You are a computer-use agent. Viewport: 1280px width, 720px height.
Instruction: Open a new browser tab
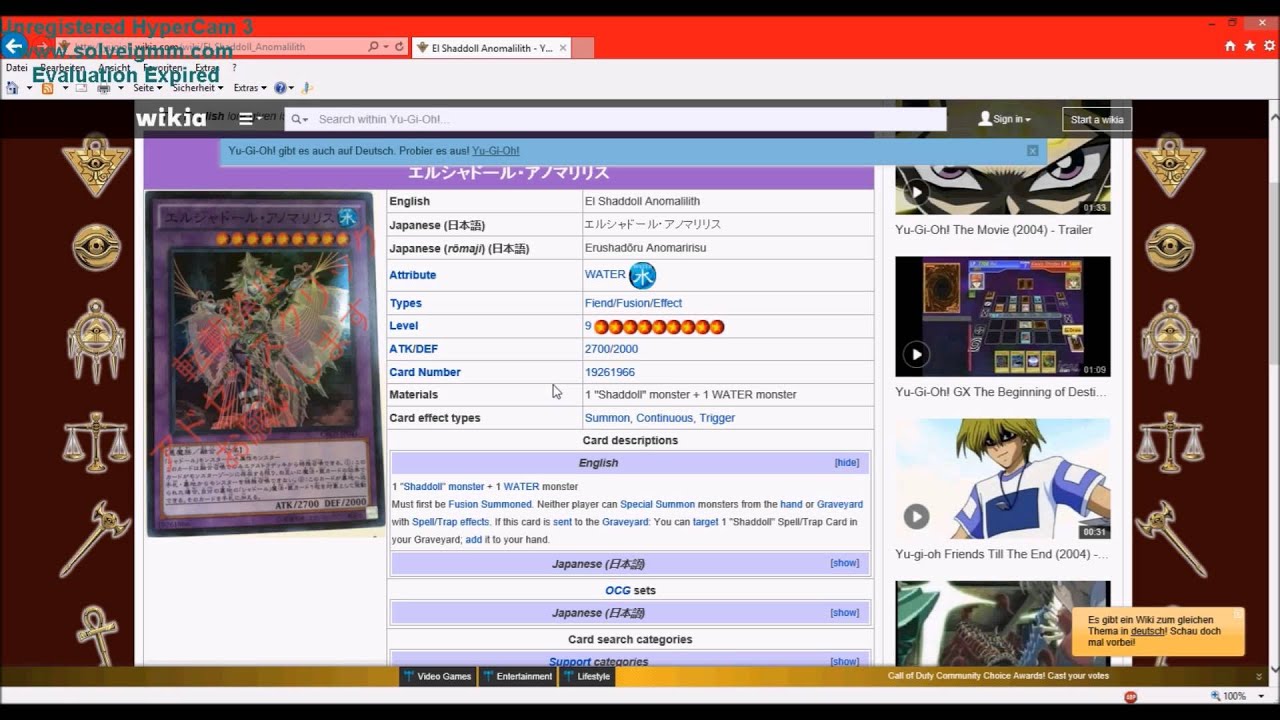[x=583, y=47]
